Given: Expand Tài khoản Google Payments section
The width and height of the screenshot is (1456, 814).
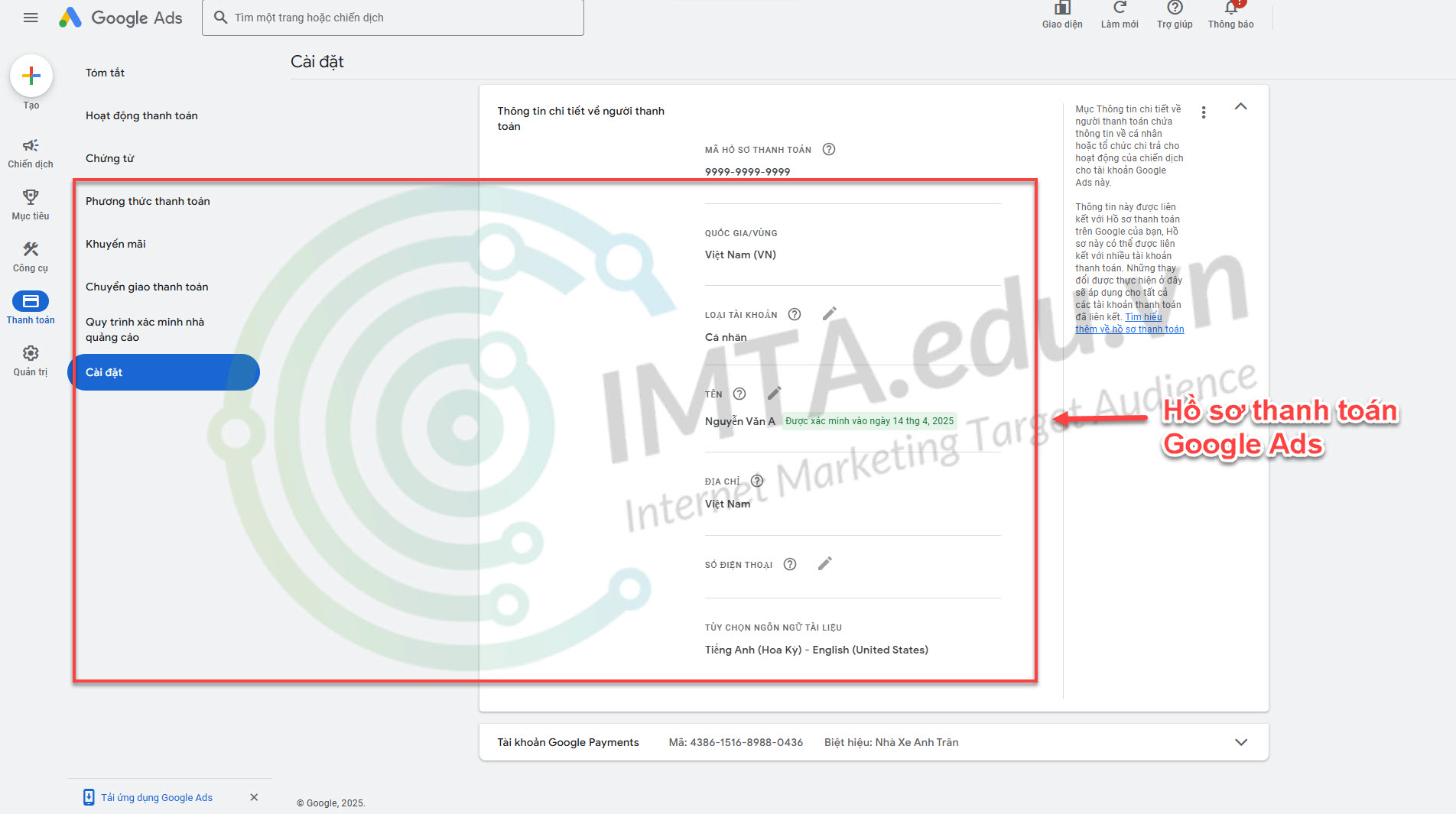Looking at the screenshot, I should 1241,742.
